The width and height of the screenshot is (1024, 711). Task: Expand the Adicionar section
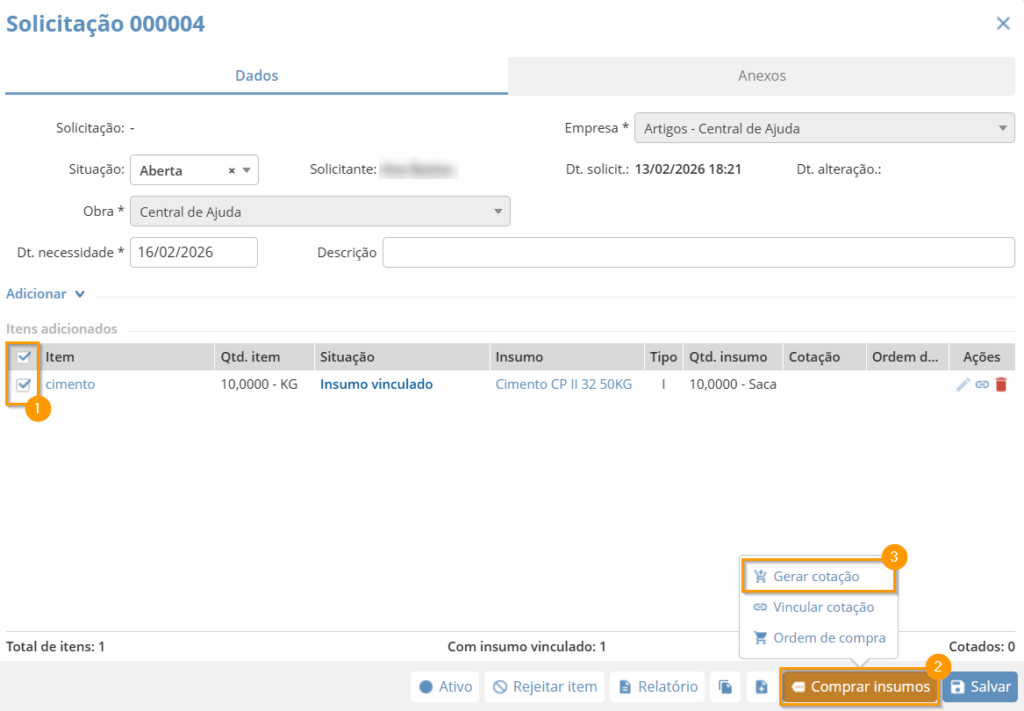tap(46, 294)
